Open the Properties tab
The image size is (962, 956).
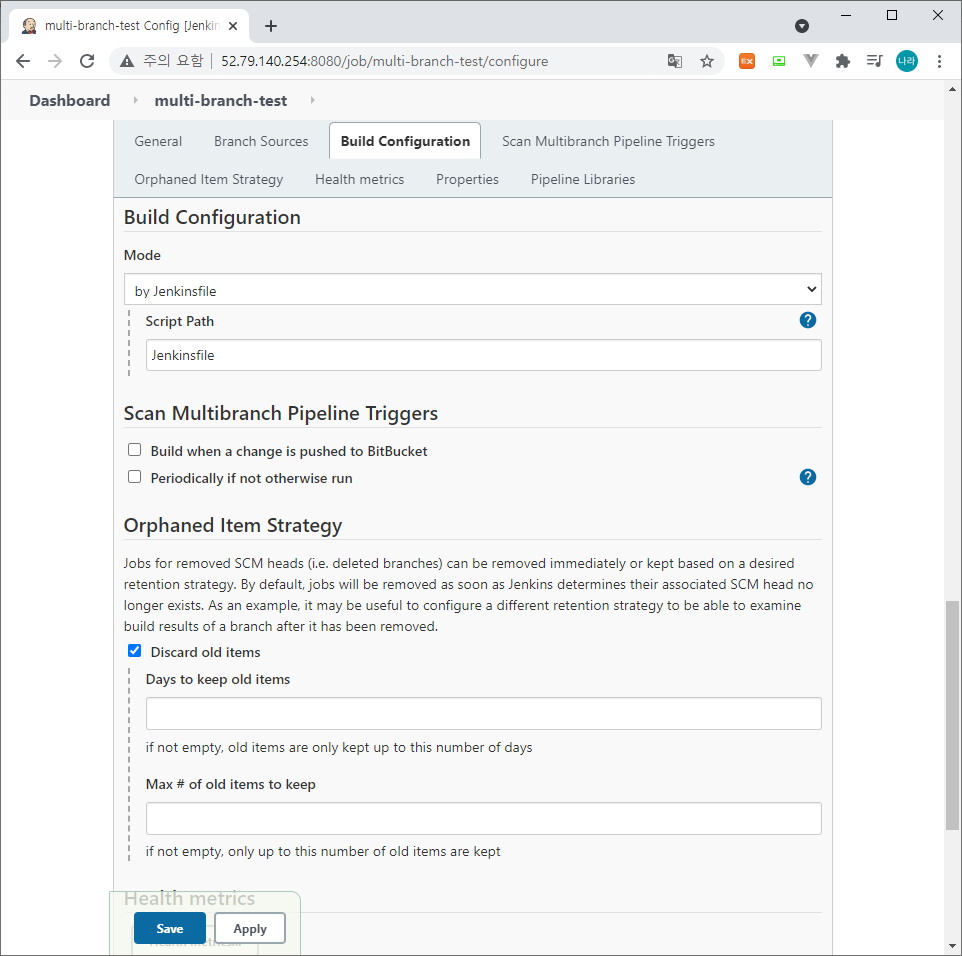tap(468, 179)
